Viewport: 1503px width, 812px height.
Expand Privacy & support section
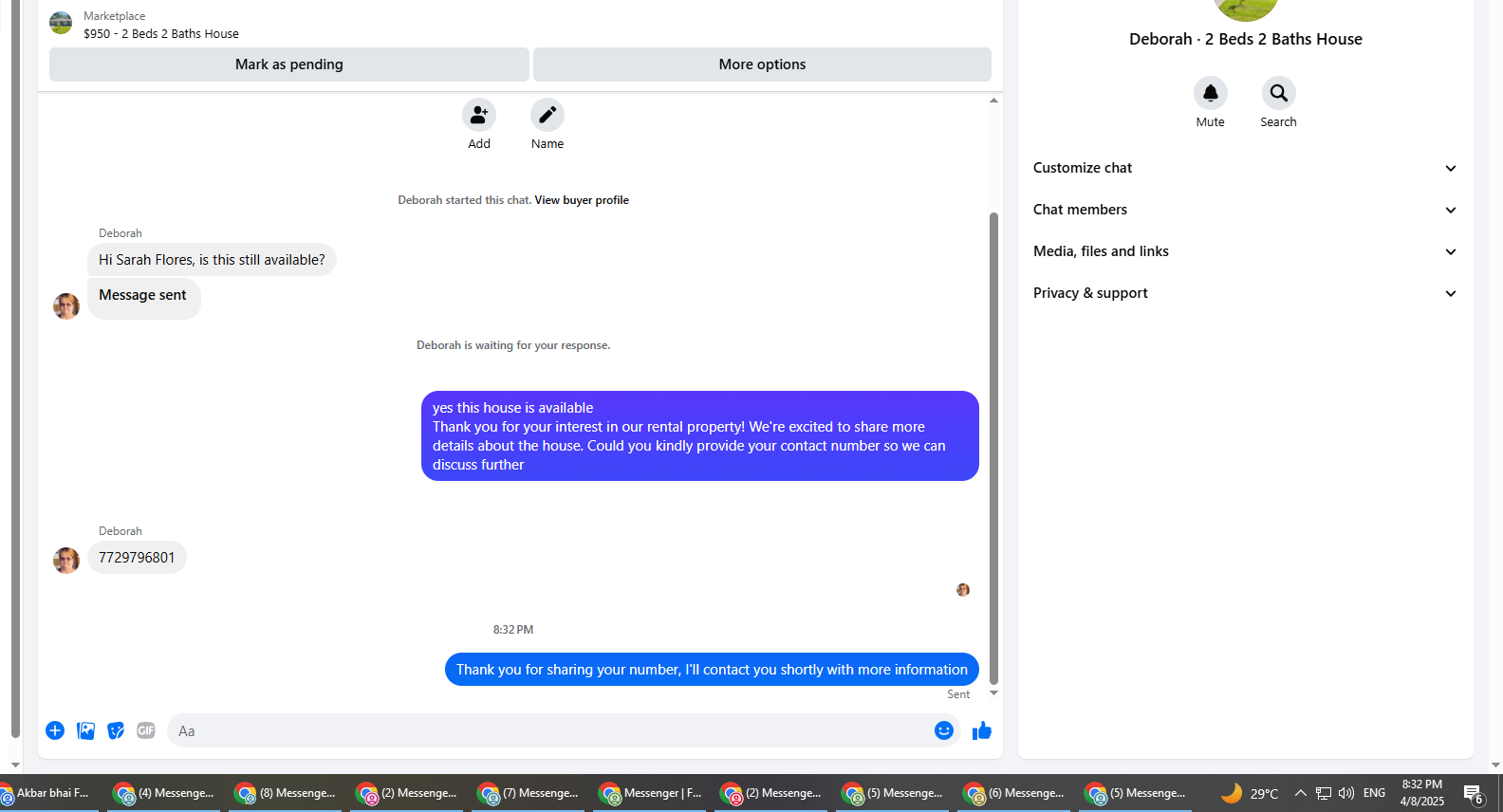click(x=1245, y=293)
